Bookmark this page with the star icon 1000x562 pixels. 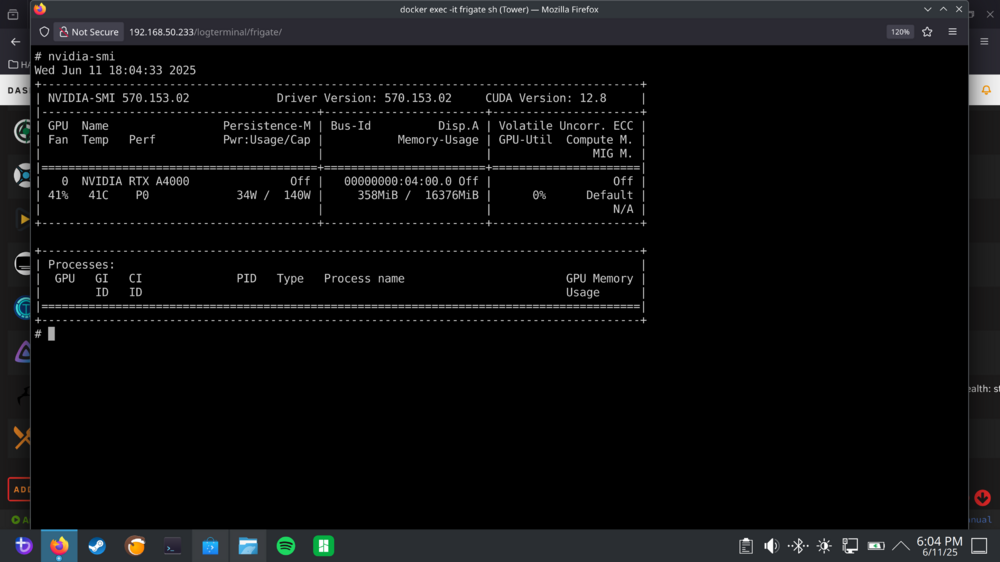tap(927, 32)
